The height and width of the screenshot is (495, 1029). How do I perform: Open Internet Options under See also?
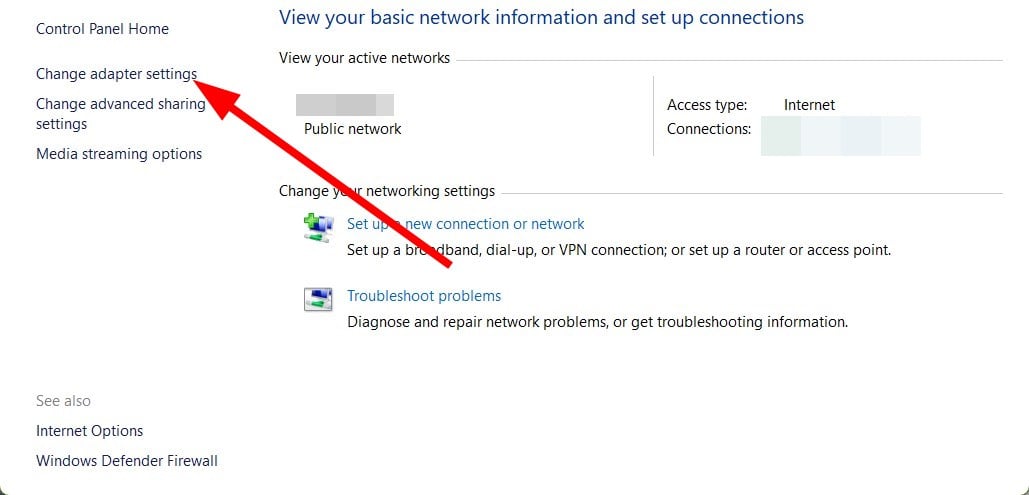89,431
